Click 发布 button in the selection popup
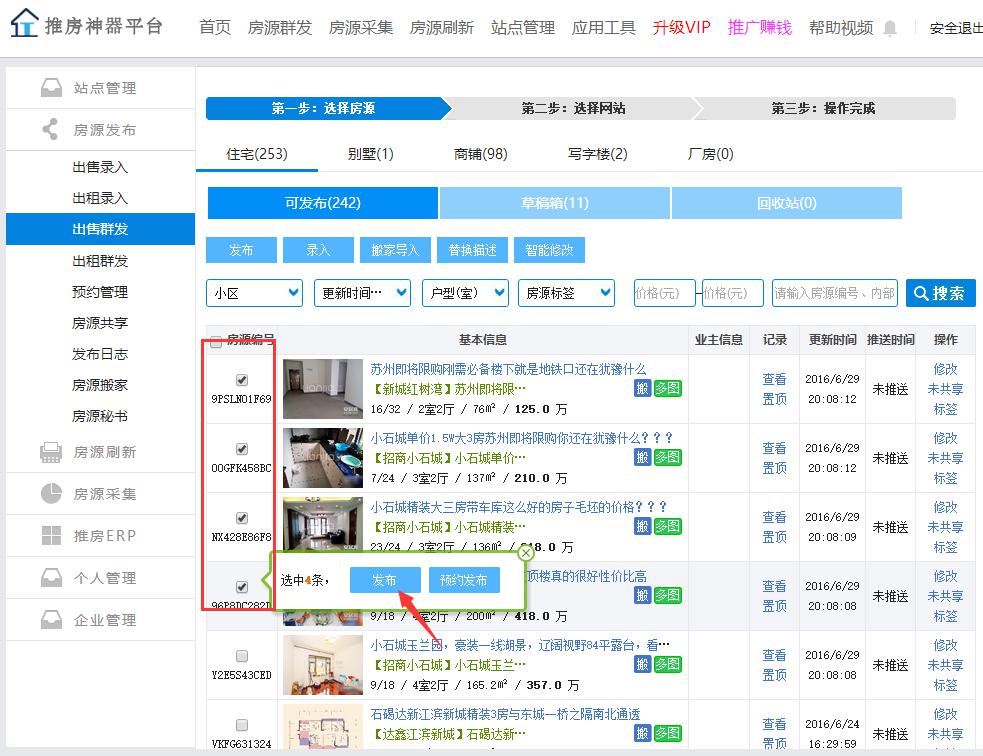Viewport: 983px width, 756px height. (x=384, y=580)
